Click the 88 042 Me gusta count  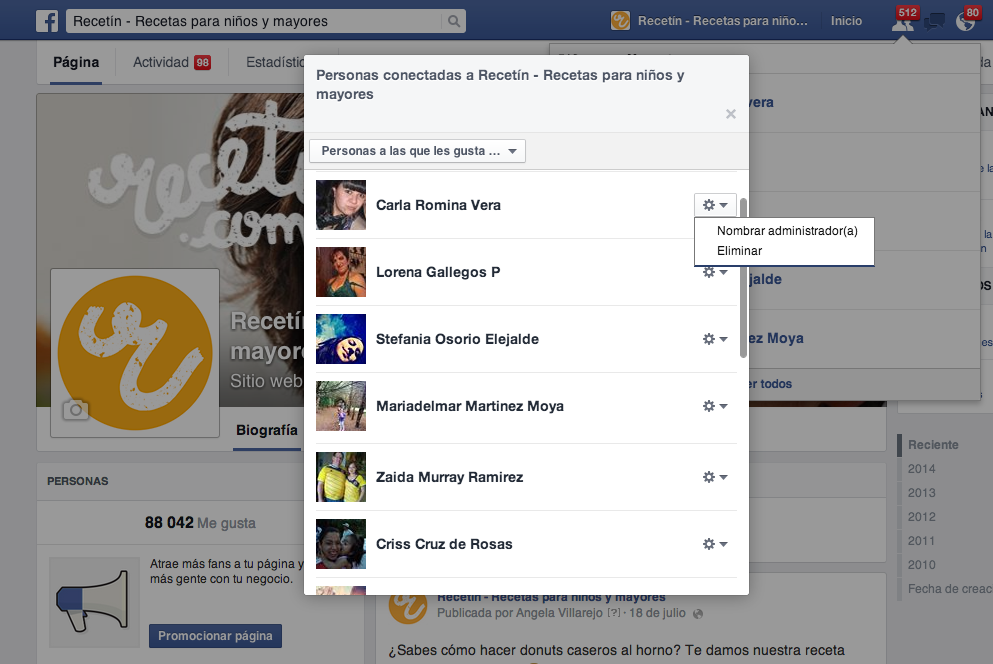[200, 523]
